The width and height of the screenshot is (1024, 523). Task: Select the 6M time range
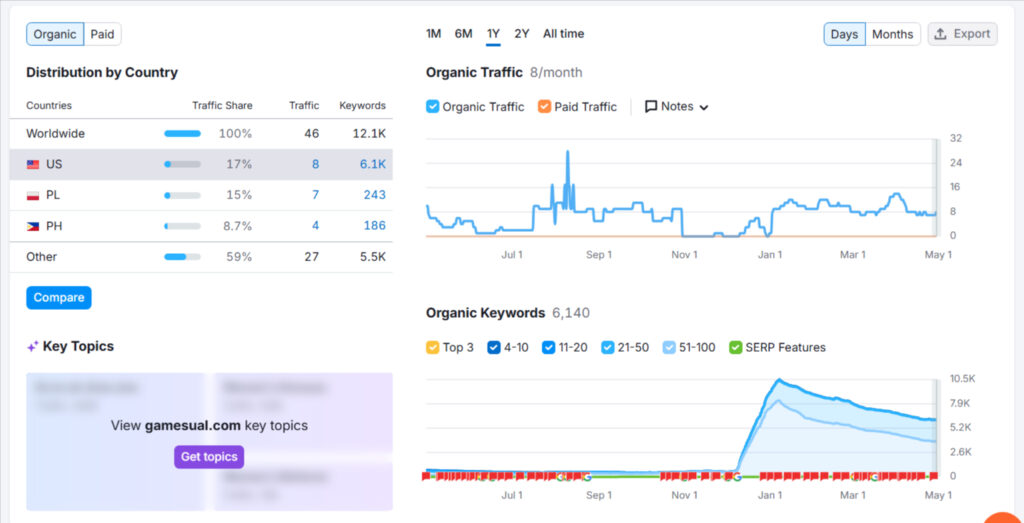[464, 34]
